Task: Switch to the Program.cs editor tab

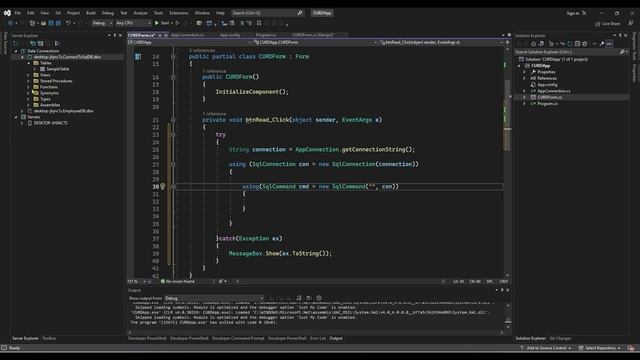Action: (266, 36)
